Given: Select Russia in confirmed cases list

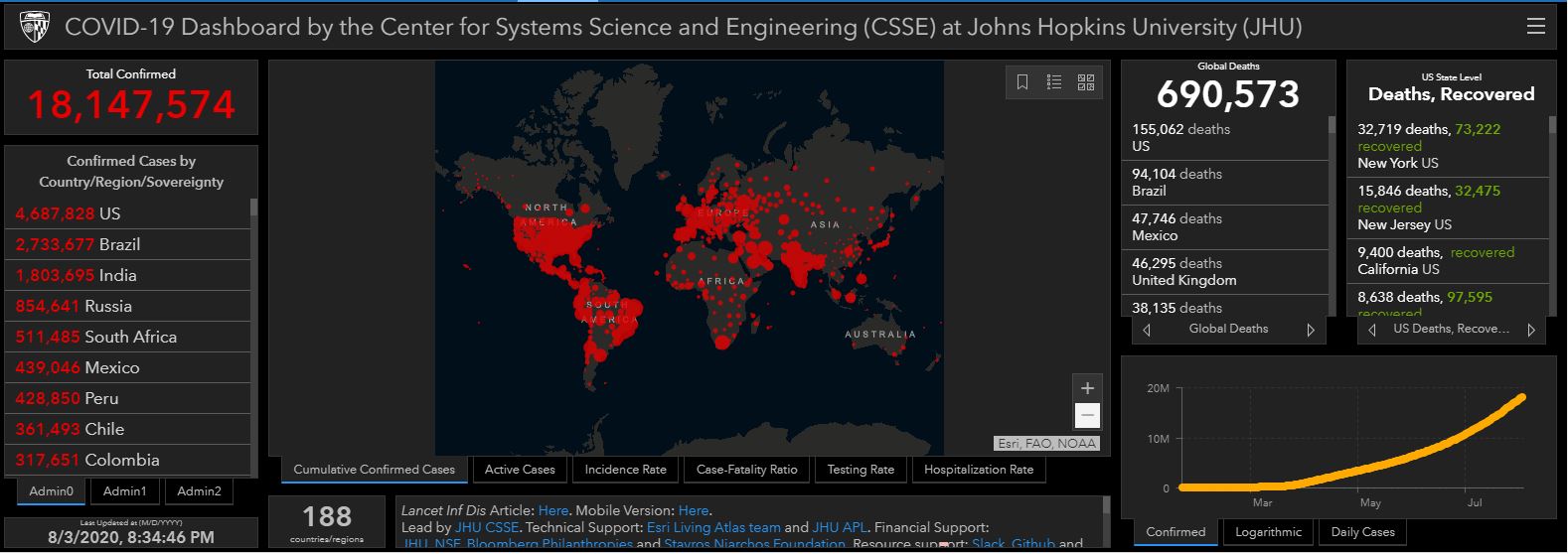Looking at the screenshot, I should click(127, 306).
